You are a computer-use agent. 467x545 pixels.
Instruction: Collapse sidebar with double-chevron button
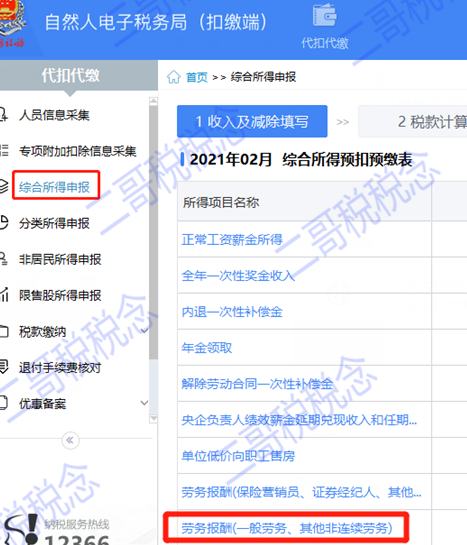(x=70, y=440)
